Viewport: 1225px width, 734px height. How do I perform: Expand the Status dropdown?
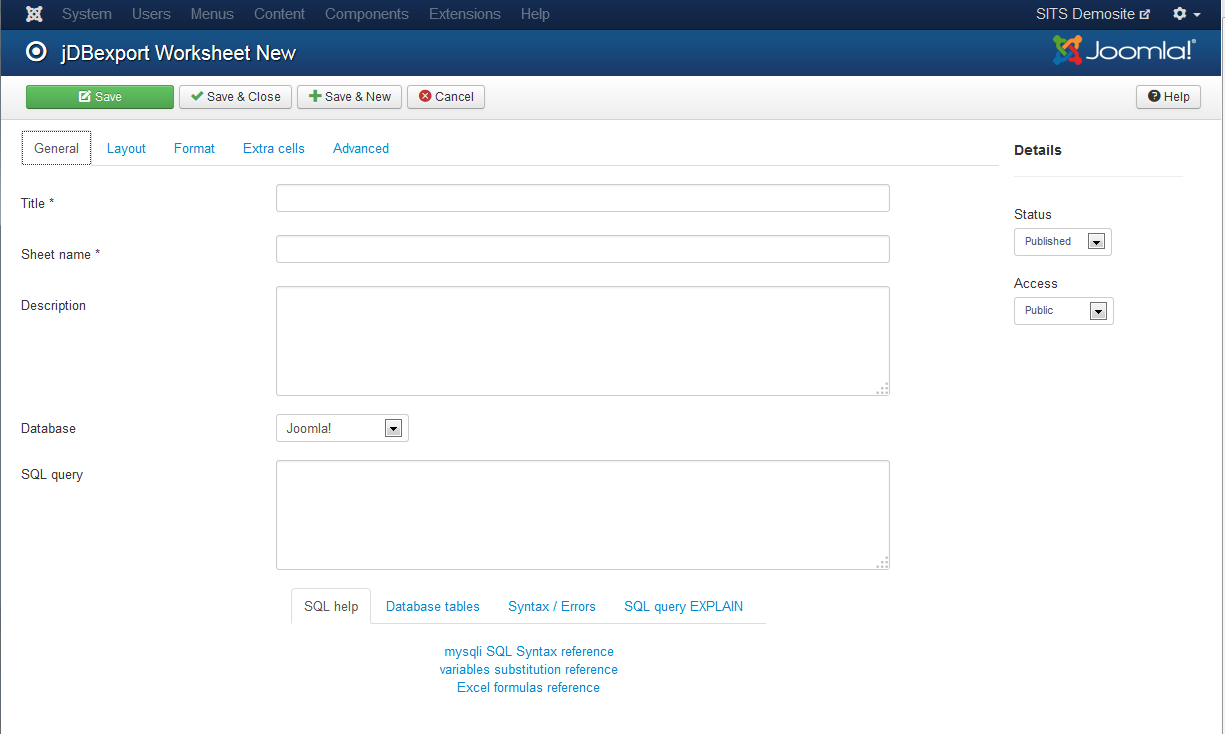click(x=1062, y=242)
